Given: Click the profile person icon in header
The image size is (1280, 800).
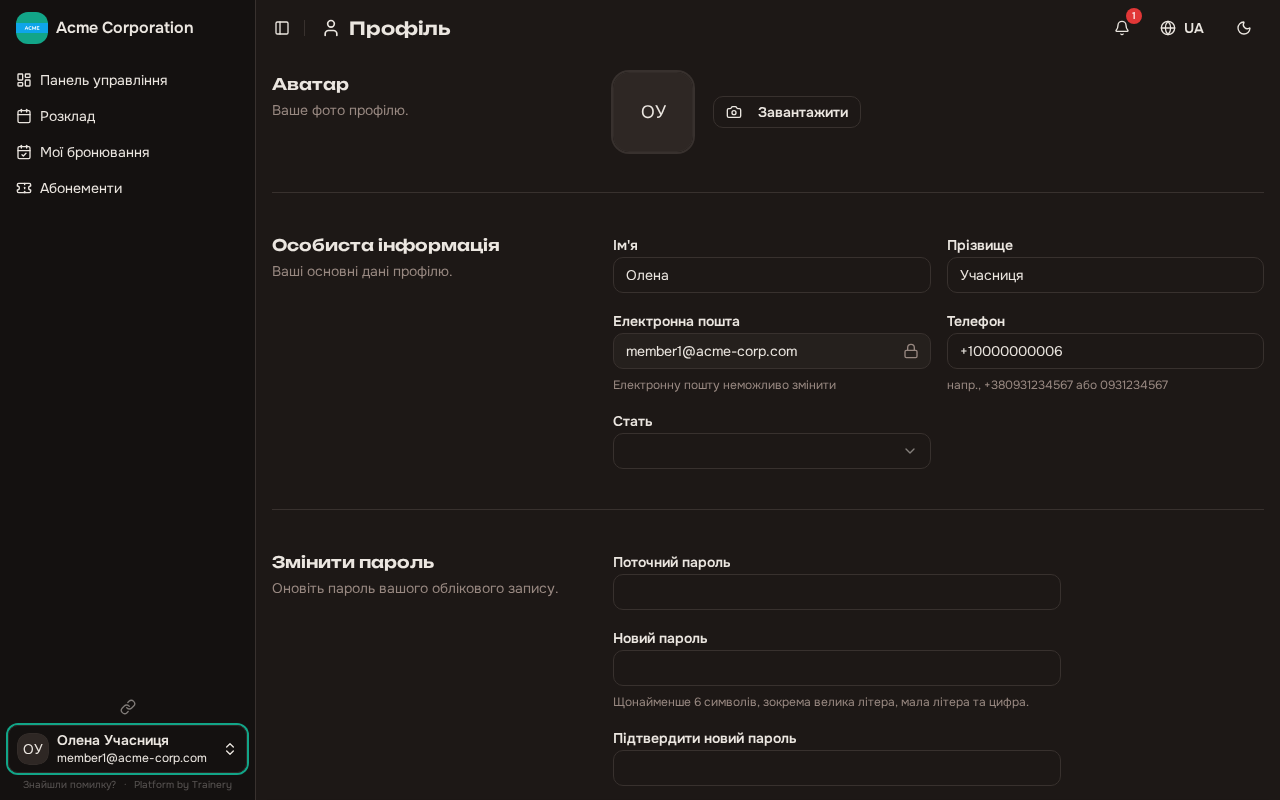Looking at the screenshot, I should pos(331,28).
